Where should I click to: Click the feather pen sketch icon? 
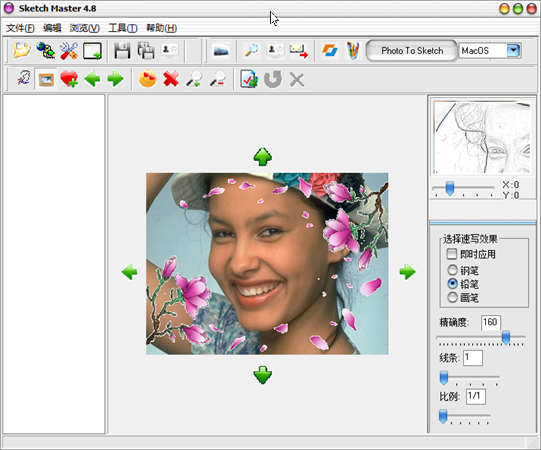coord(23,79)
